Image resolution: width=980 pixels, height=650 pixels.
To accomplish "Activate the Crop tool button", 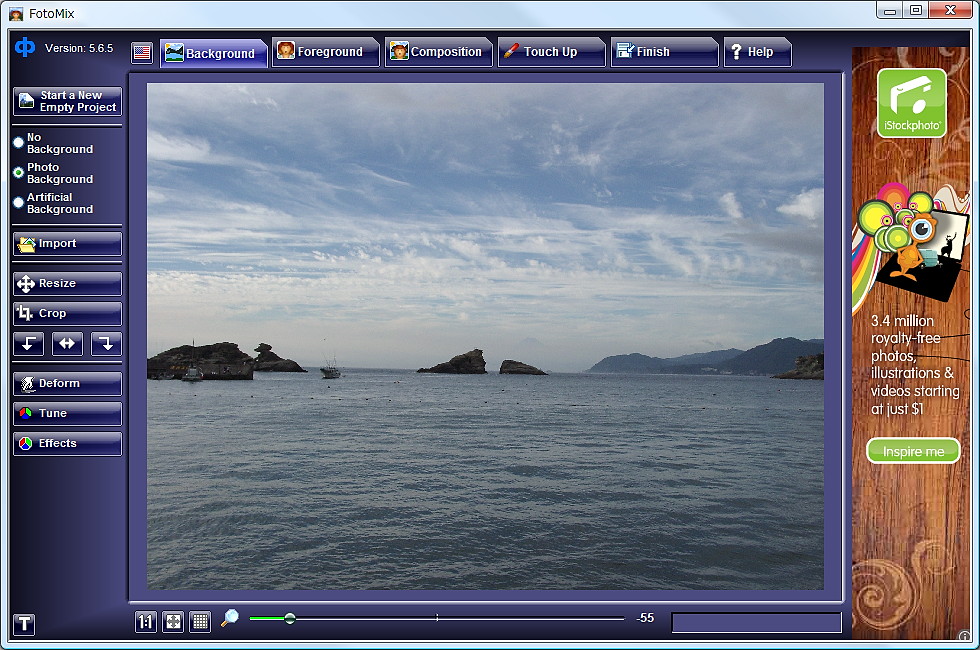I will [68, 314].
